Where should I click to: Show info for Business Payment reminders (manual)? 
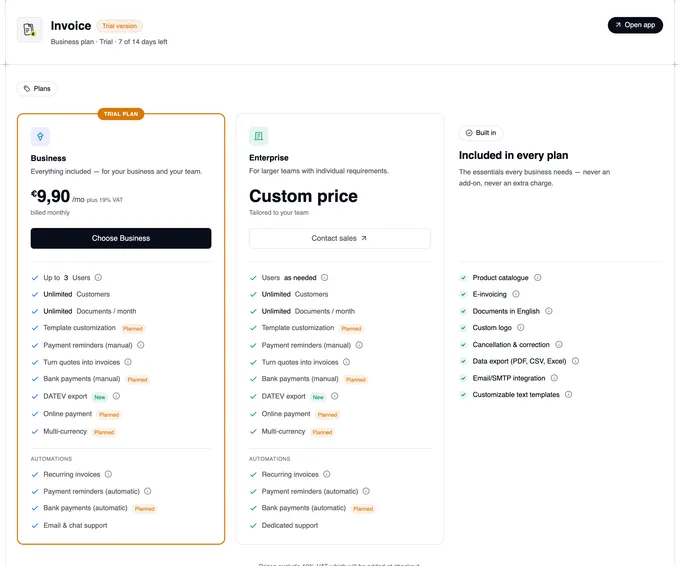coord(141,345)
